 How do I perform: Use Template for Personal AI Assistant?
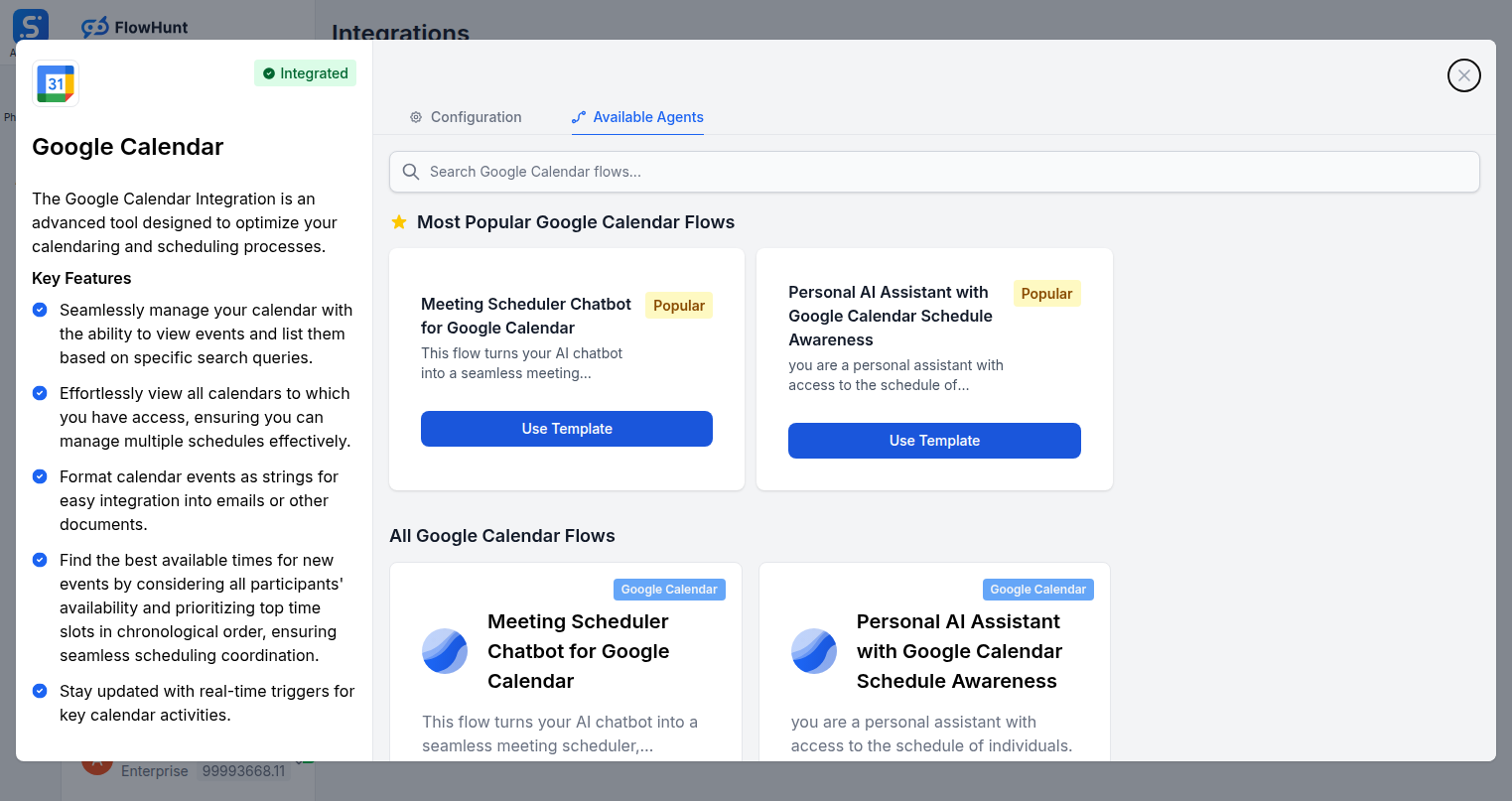tap(934, 441)
